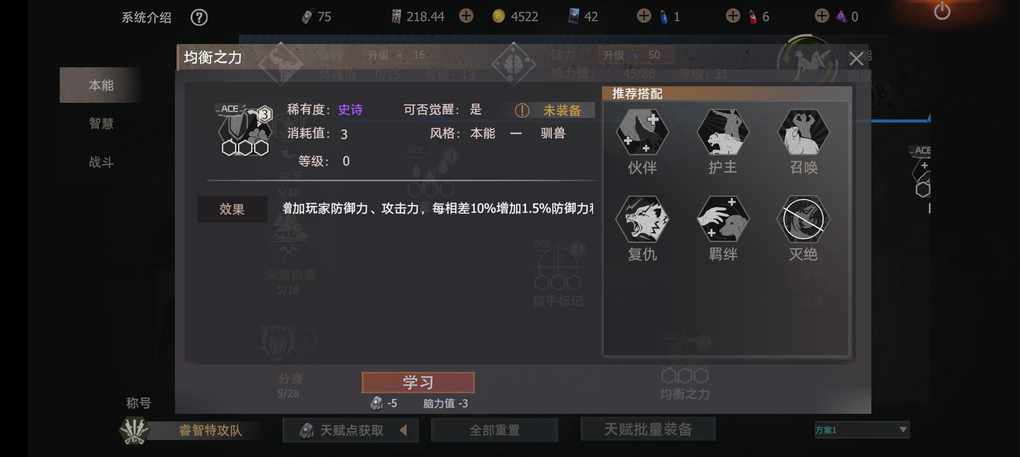Select the 伙伴 companion talent icon
The height and width of the screenshot is (457, 1020).
point(641,131)
